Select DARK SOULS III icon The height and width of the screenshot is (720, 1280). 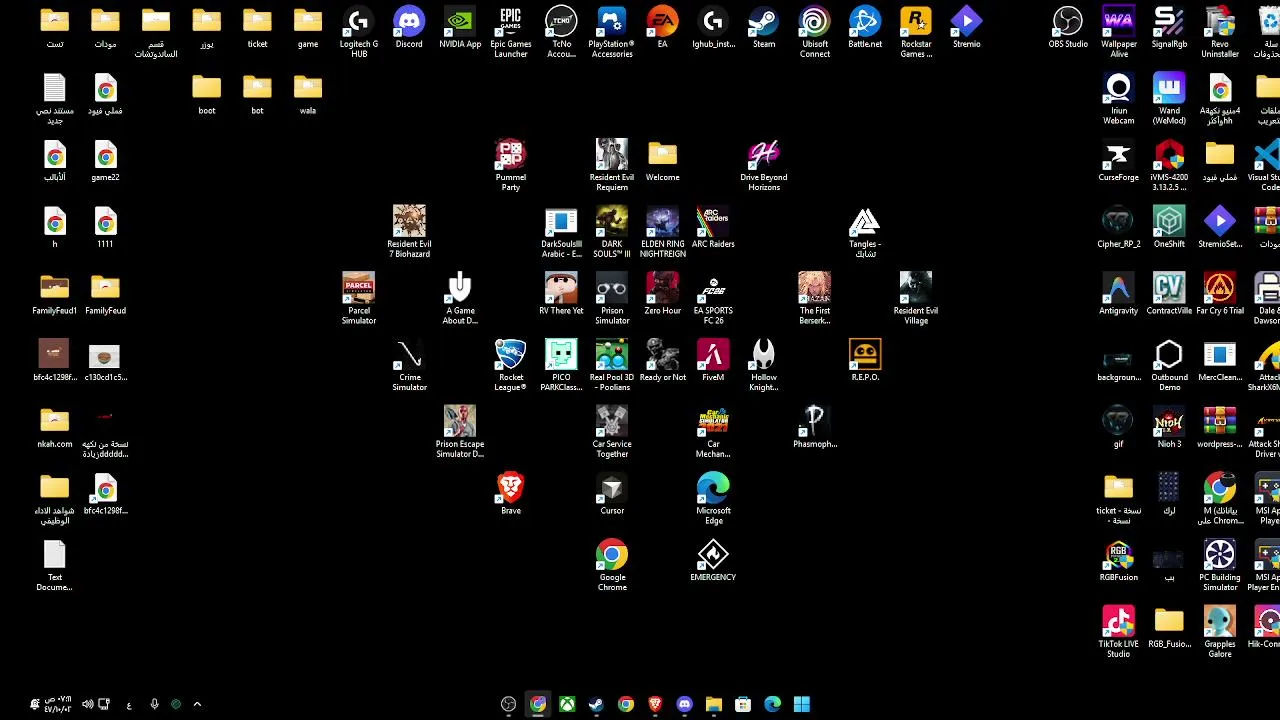point(612,232)
